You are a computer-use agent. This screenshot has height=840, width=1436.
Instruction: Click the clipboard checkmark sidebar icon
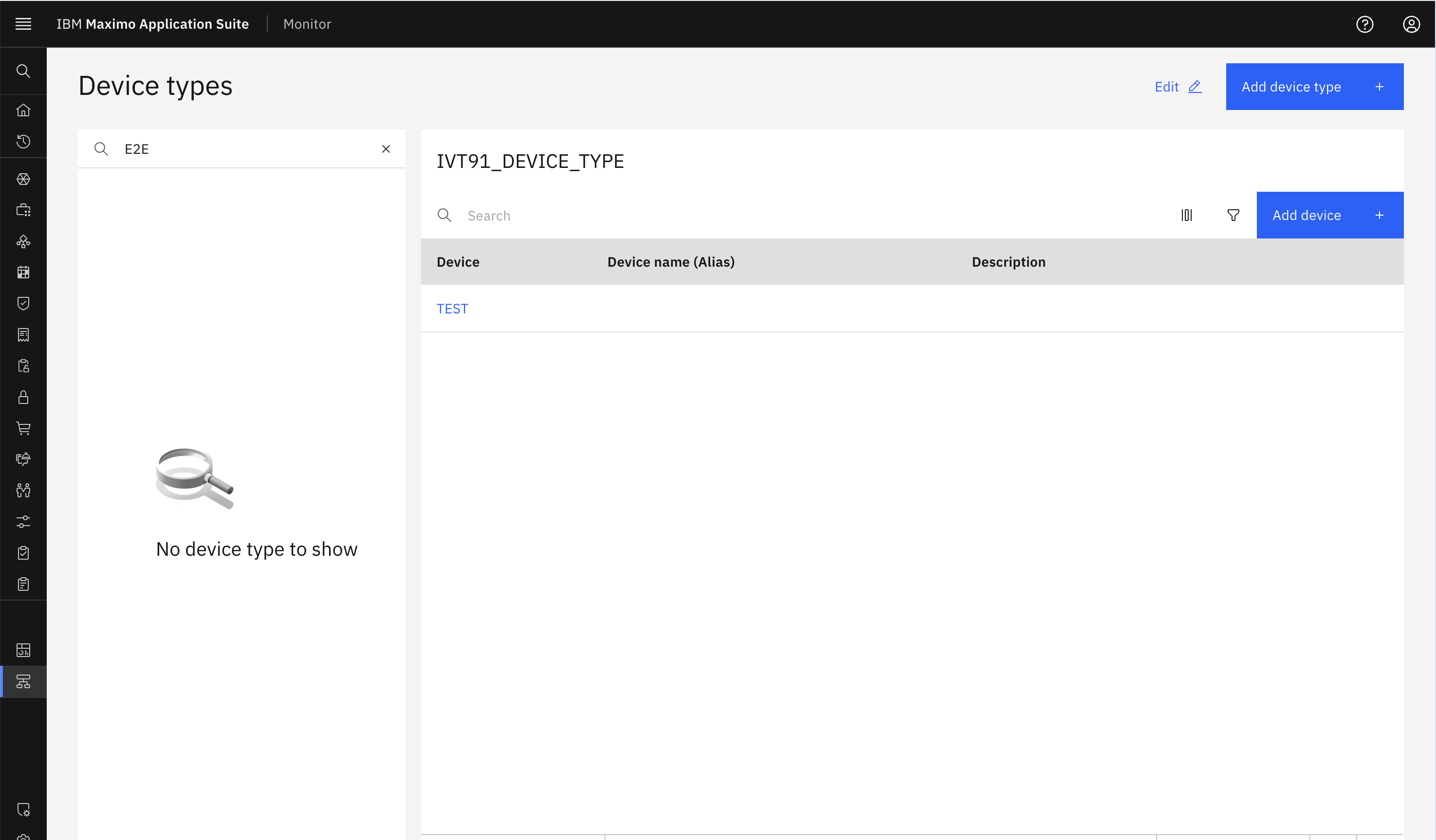[23, 553]
